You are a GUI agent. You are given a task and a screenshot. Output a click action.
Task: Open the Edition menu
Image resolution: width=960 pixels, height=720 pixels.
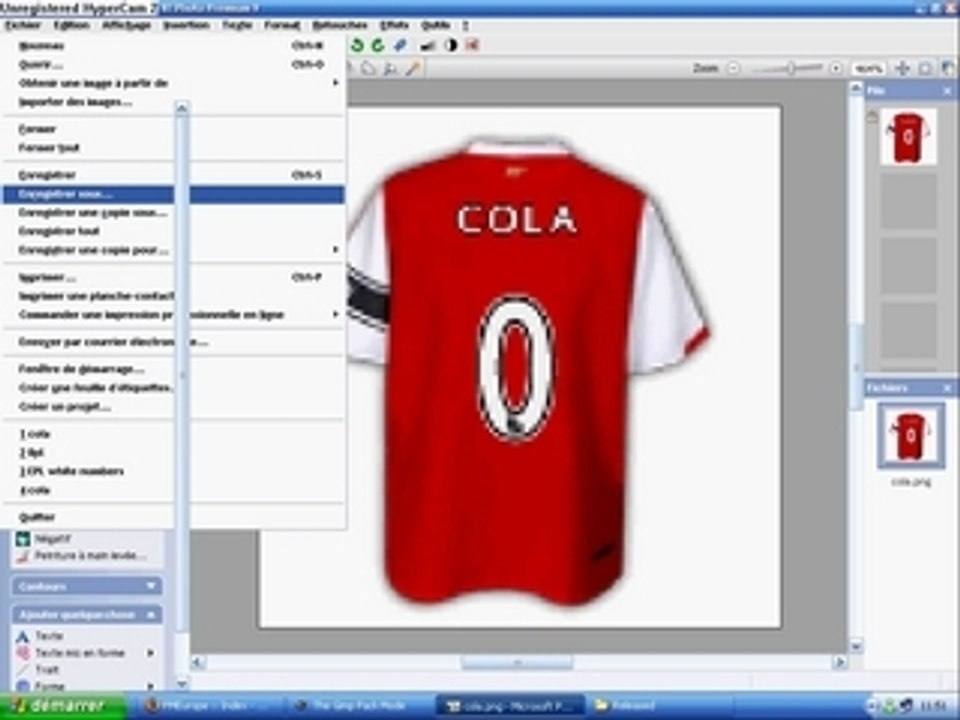(72, 25)
